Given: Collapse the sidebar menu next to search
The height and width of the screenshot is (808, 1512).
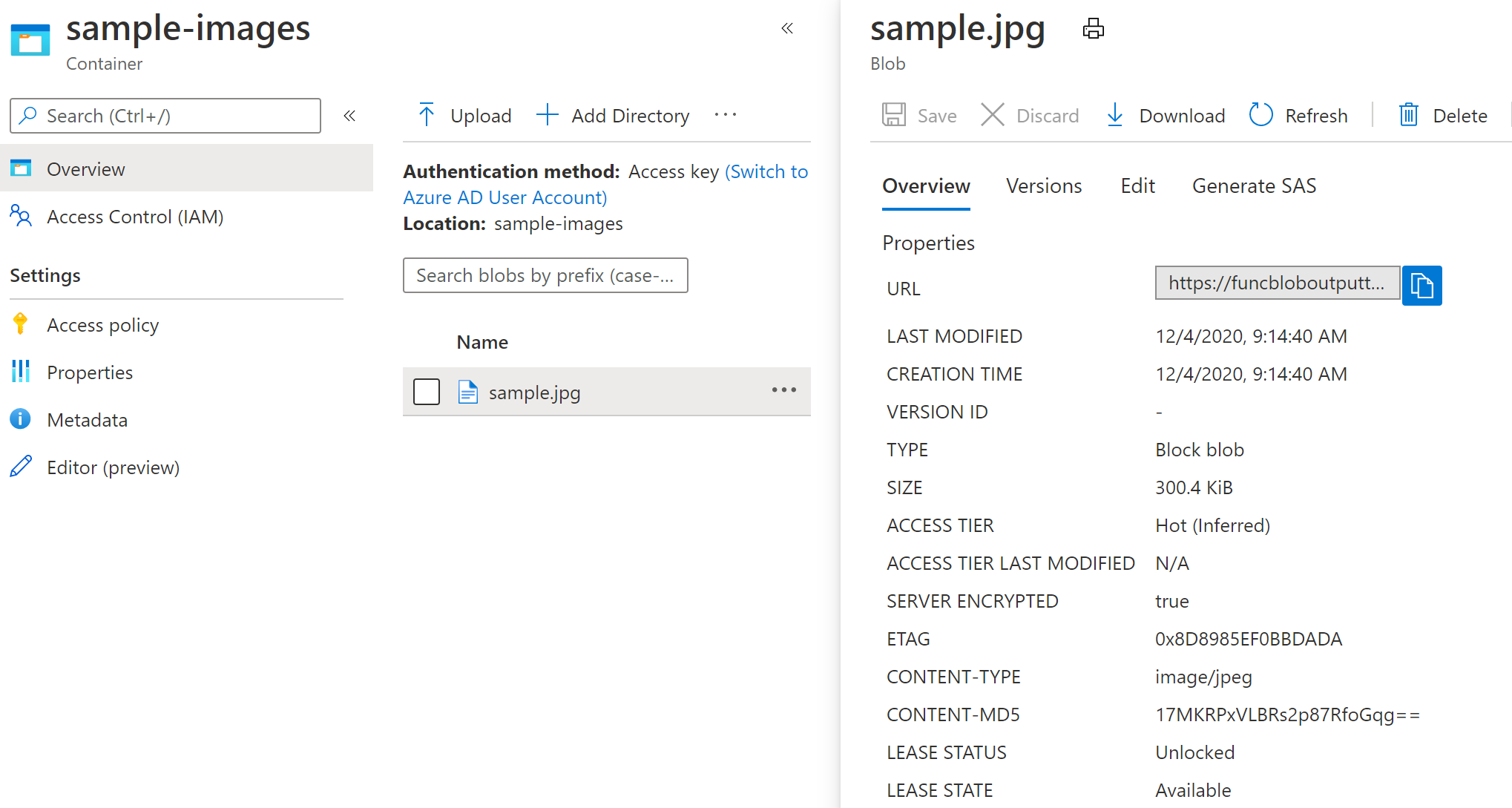Looking at the screenshot, I should 349,116.
